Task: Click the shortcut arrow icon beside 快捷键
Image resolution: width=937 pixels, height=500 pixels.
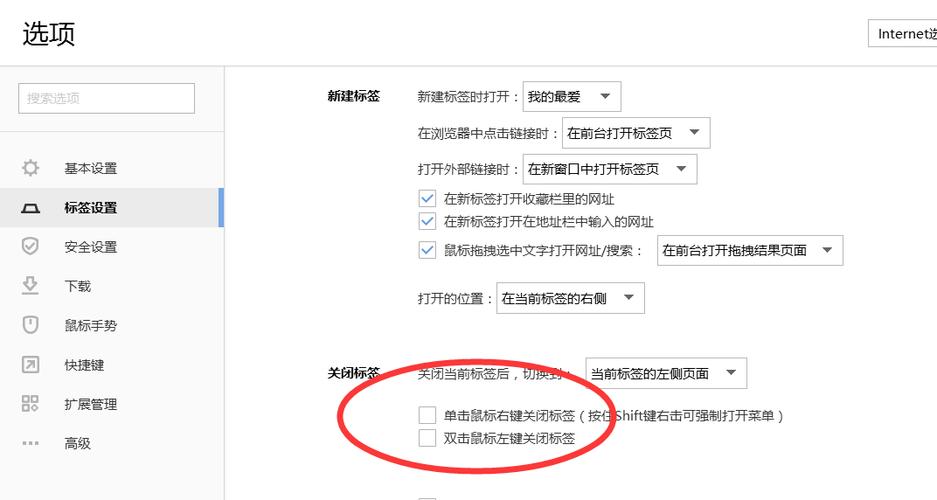Action: 30,364
